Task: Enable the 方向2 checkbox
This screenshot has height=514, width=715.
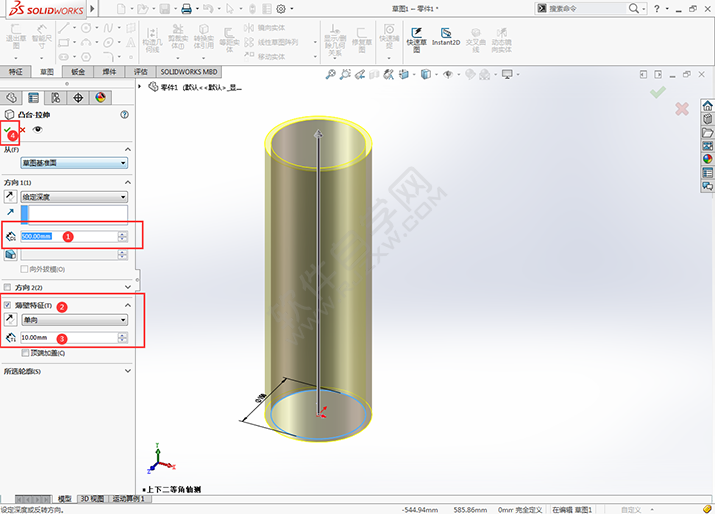Action: click(x=8, y=287)
